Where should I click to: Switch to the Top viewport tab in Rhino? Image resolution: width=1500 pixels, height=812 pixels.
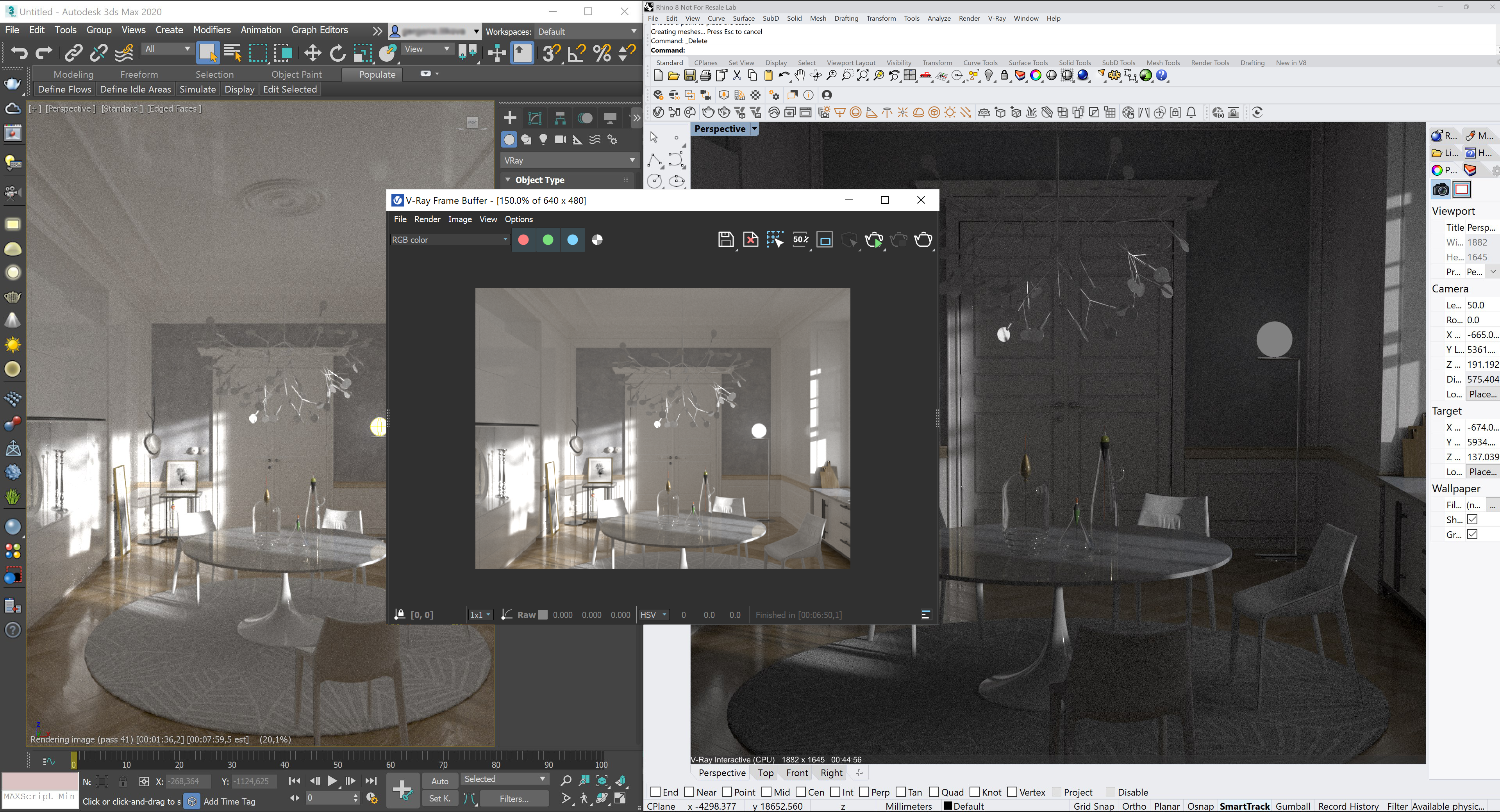click(765, 773)
